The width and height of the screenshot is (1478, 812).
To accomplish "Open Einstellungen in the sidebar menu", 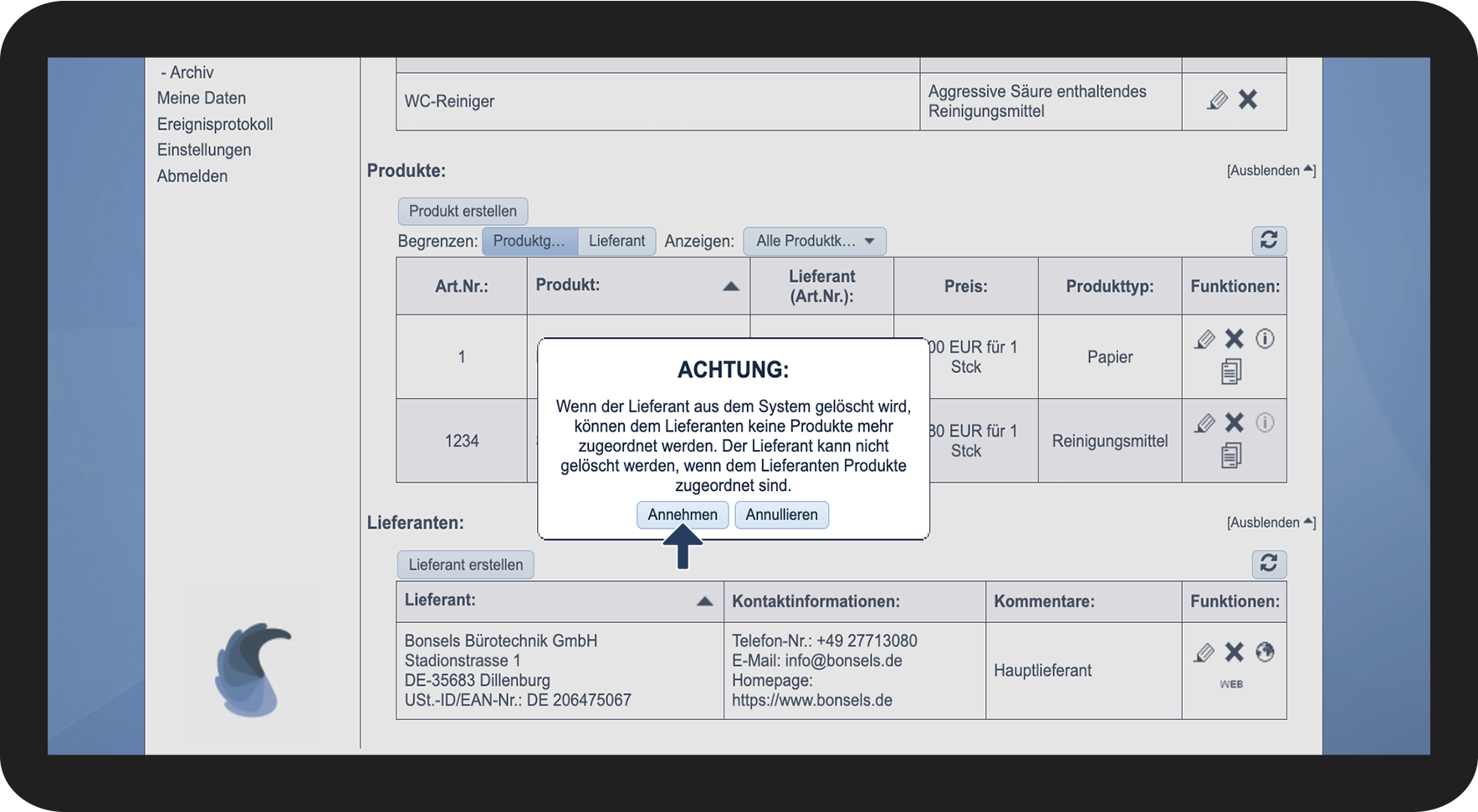I will tap(204, 150).
